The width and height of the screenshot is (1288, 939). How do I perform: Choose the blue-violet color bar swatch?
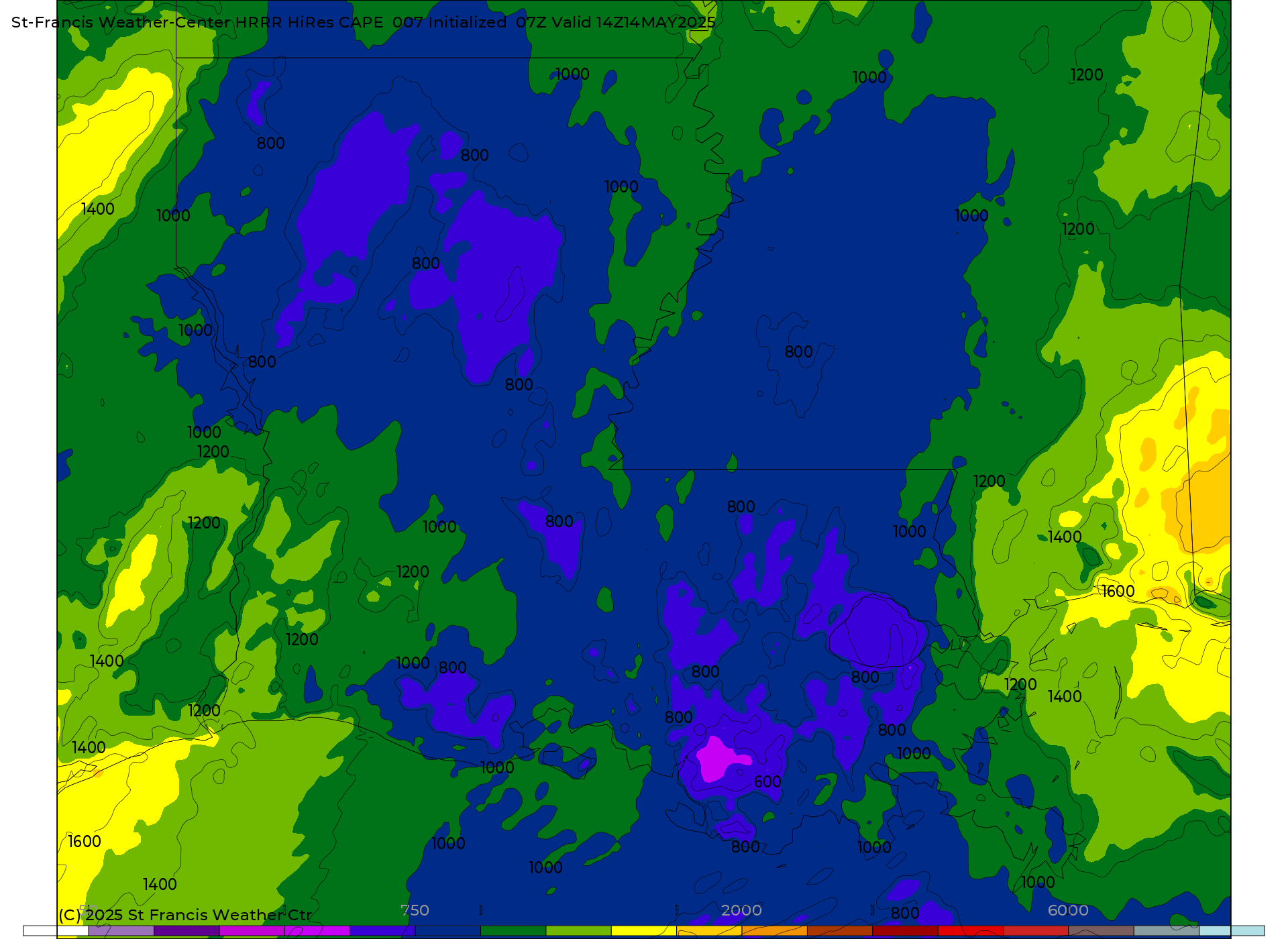[382, 931]
